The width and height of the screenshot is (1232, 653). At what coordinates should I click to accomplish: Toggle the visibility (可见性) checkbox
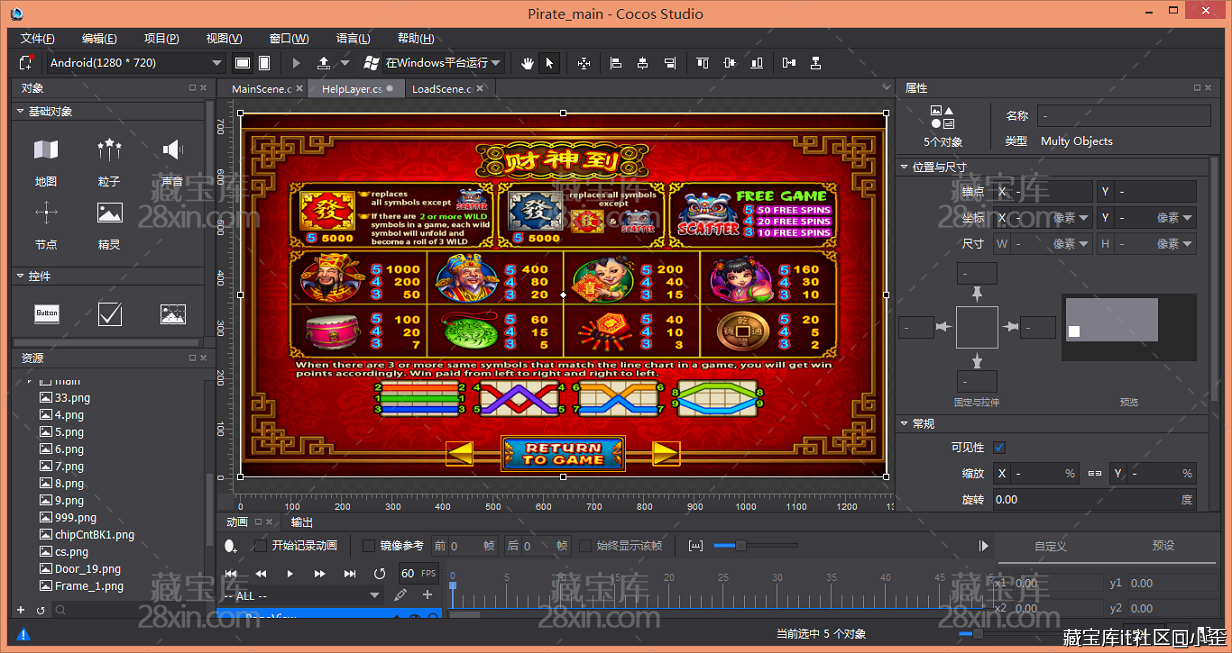999,447
